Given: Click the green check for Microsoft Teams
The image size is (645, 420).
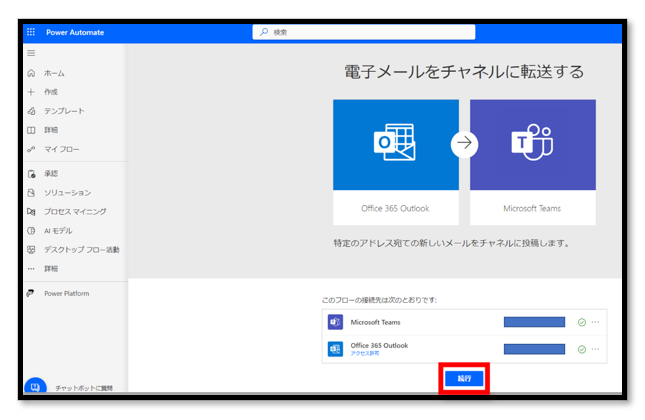Looking at the screenshot, I should coord(582,322).
